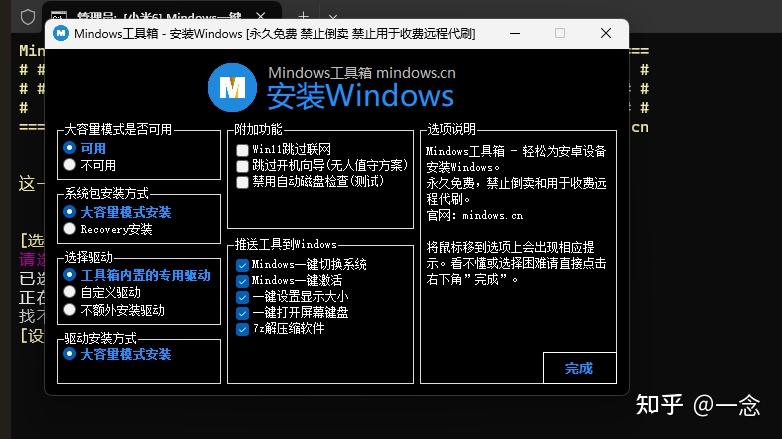Open a new tab in background terminal
Screen dimensions: 782x439
point(303,16)
